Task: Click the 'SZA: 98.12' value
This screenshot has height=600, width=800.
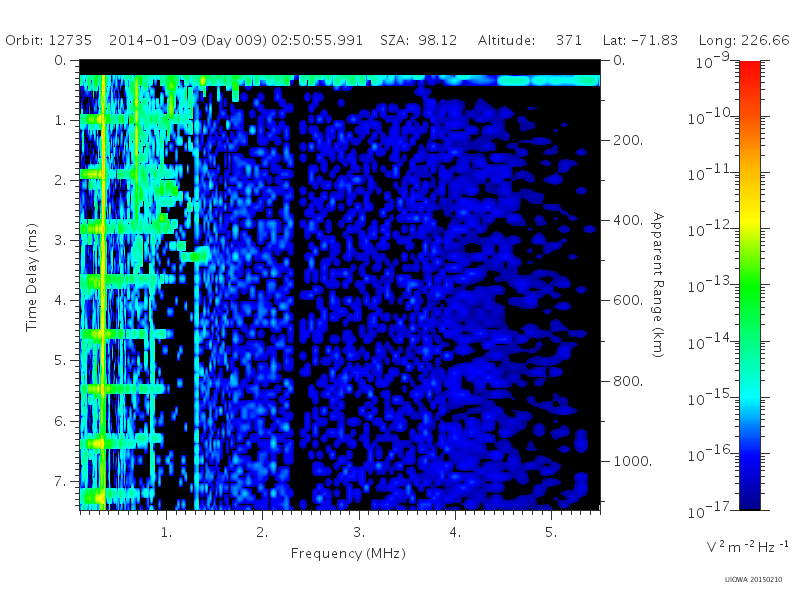Action: tap(418, 40)
